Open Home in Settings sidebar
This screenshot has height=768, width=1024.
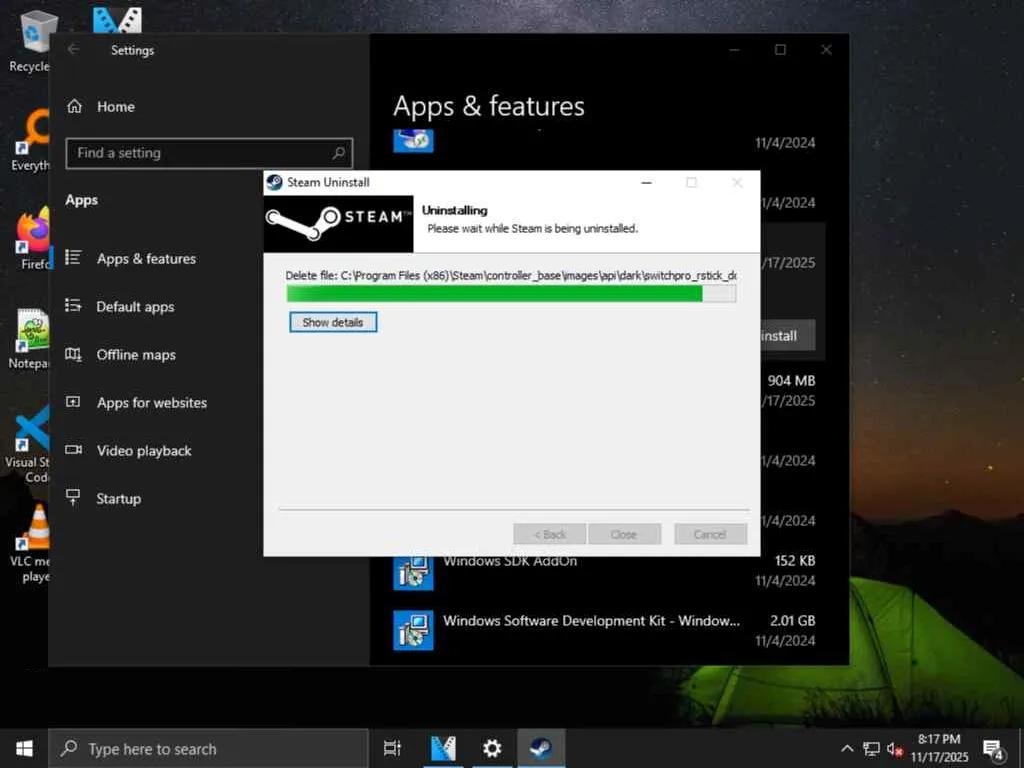[x=116, y=106]
